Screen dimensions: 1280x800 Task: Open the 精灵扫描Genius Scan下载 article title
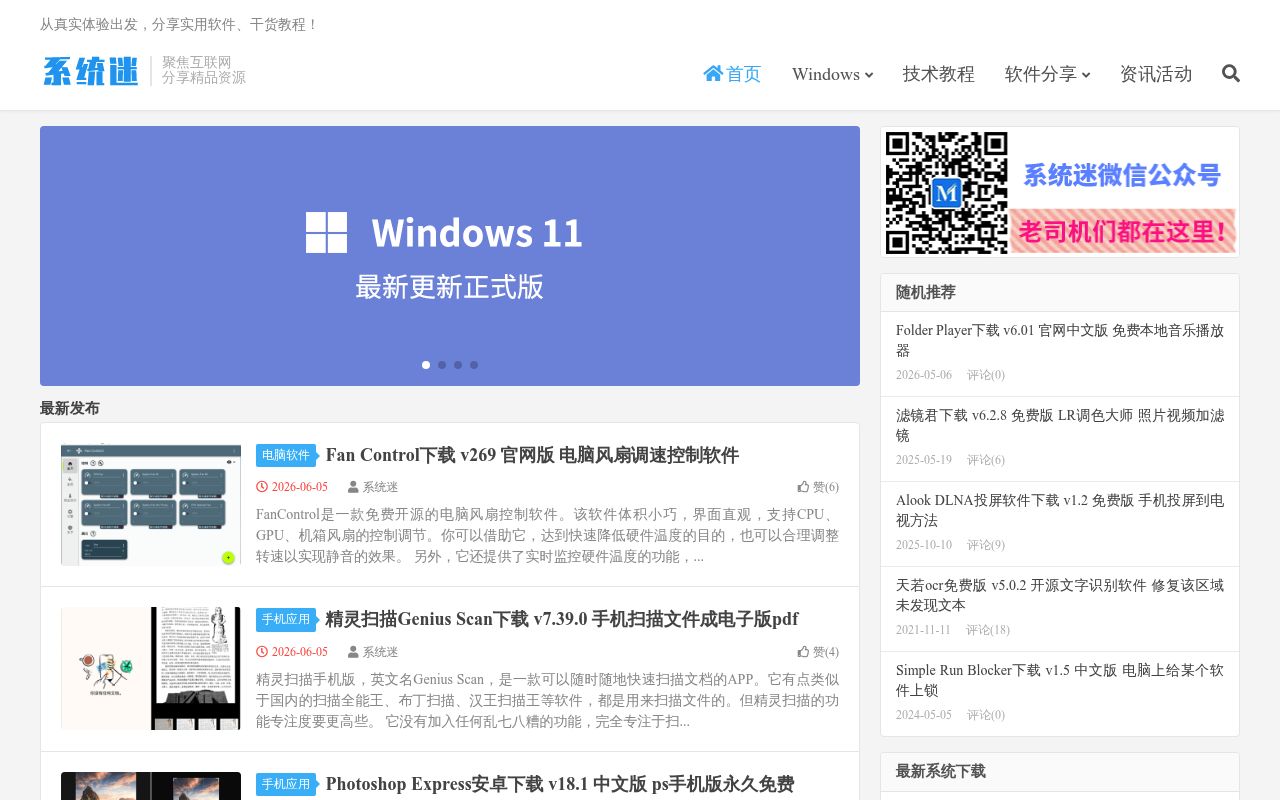[x=562, y=619]
